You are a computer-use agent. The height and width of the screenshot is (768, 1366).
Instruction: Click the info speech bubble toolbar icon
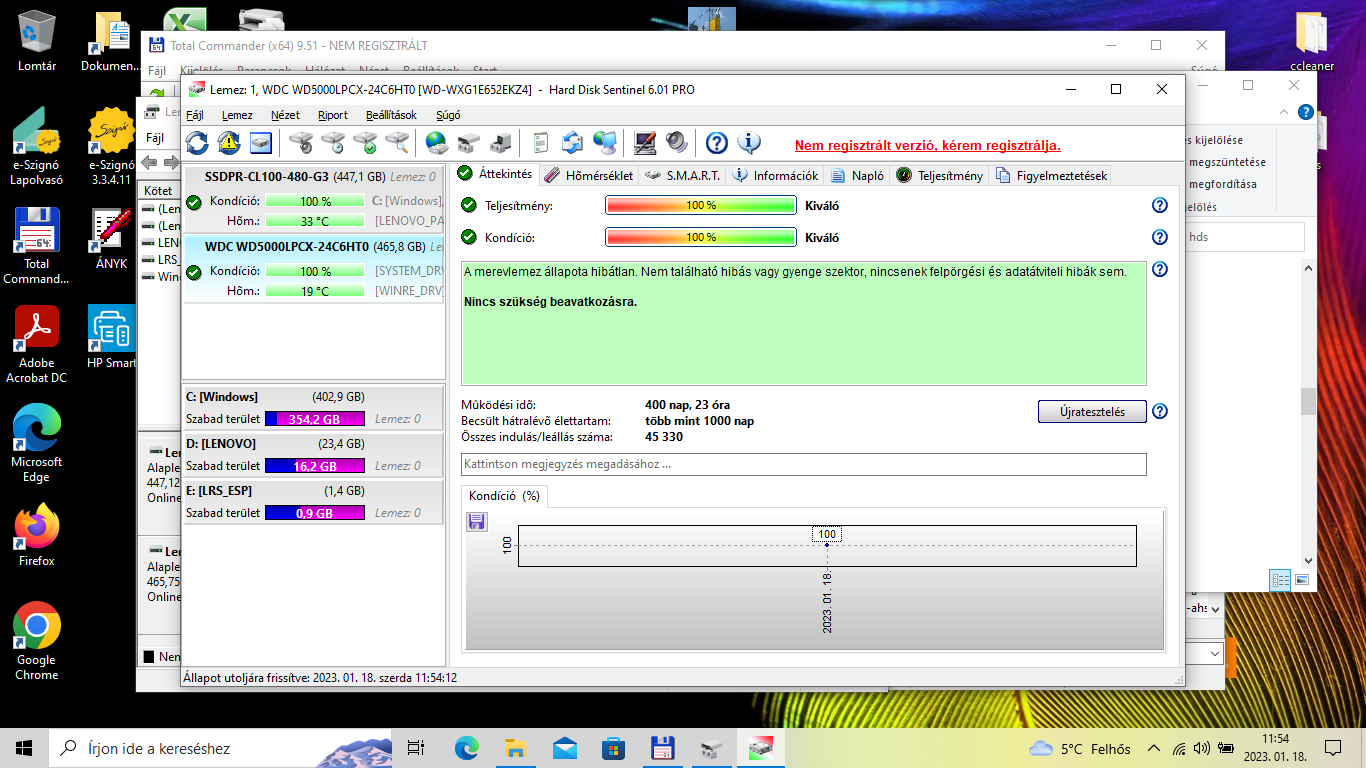(x=749, y=143)
